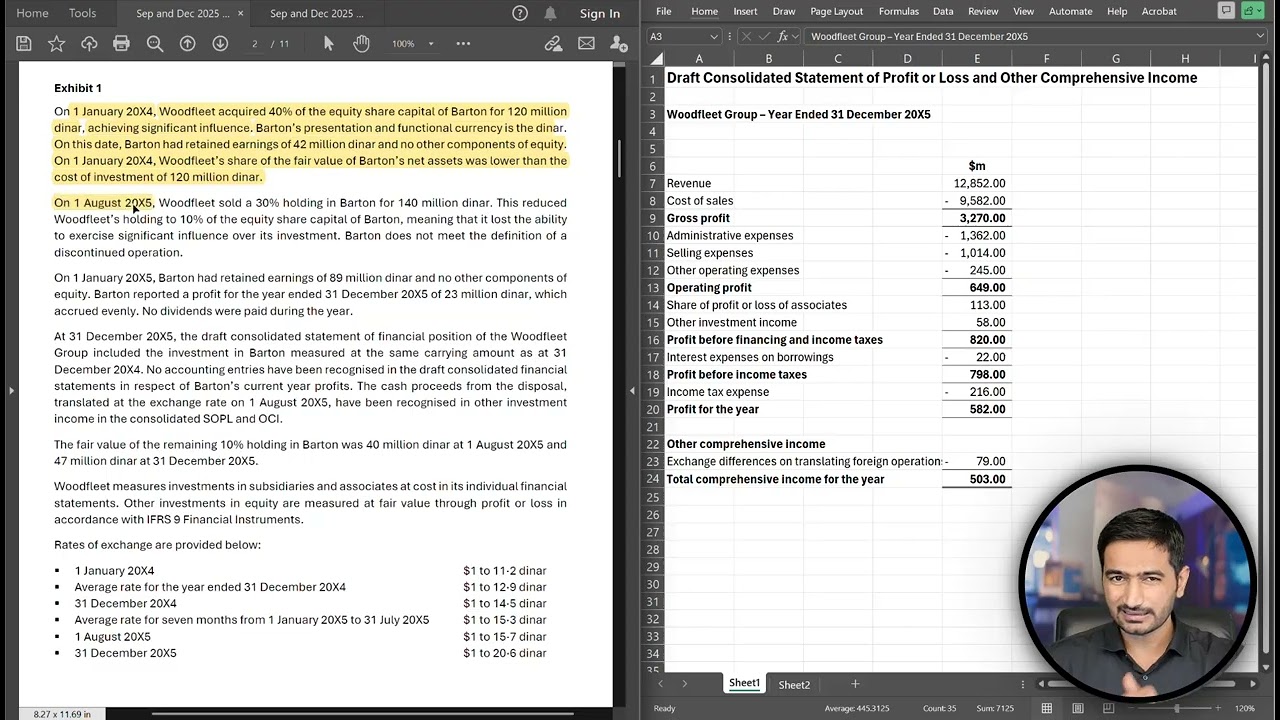Open Acrobat Home tab

tap(32, 13)
